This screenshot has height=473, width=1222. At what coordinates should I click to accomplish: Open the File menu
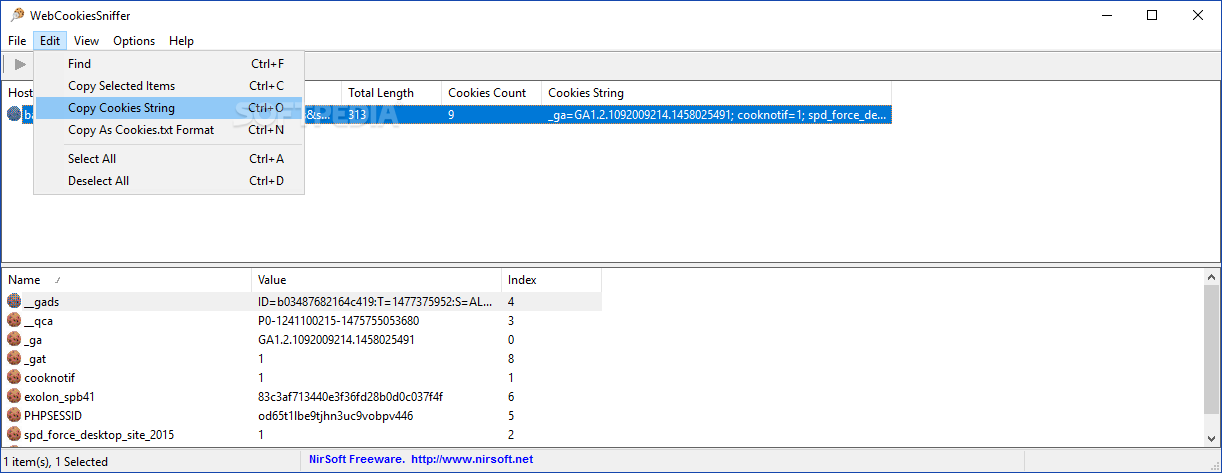(17, 41)
